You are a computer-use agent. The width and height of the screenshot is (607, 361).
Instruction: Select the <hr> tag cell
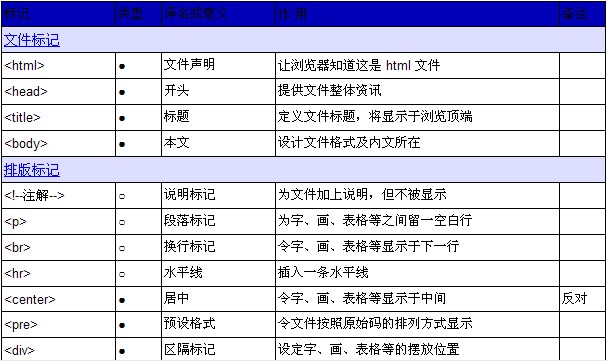pyautogui.click(x=58, y=273)
